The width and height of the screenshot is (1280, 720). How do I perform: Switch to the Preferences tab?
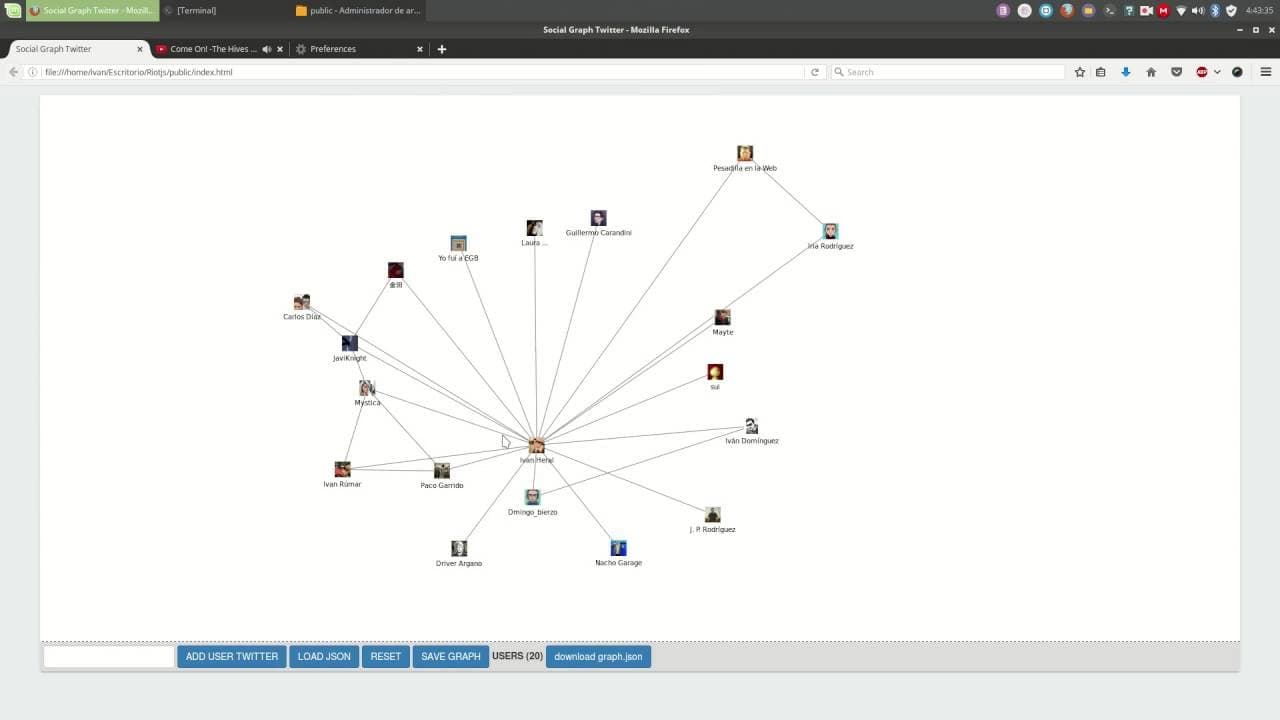click(333, 49)
